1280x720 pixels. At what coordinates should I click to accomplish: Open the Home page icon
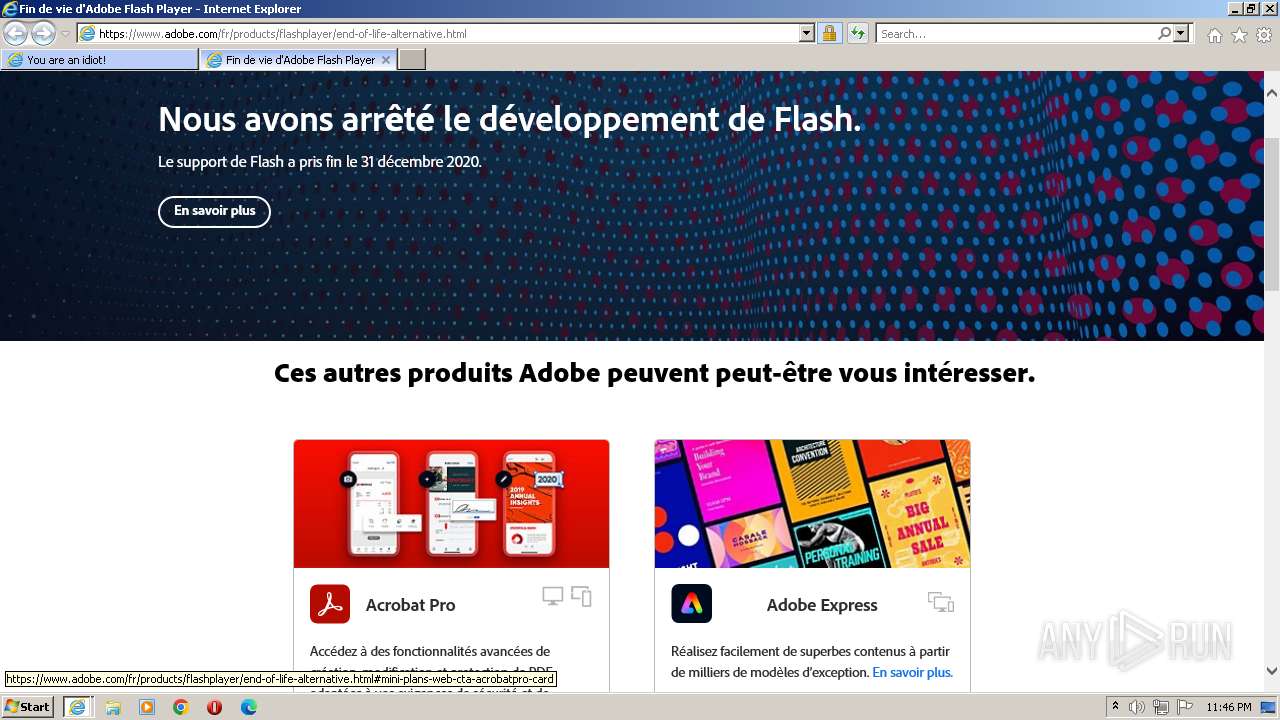pyautogui.click(x=1214, y=35)
